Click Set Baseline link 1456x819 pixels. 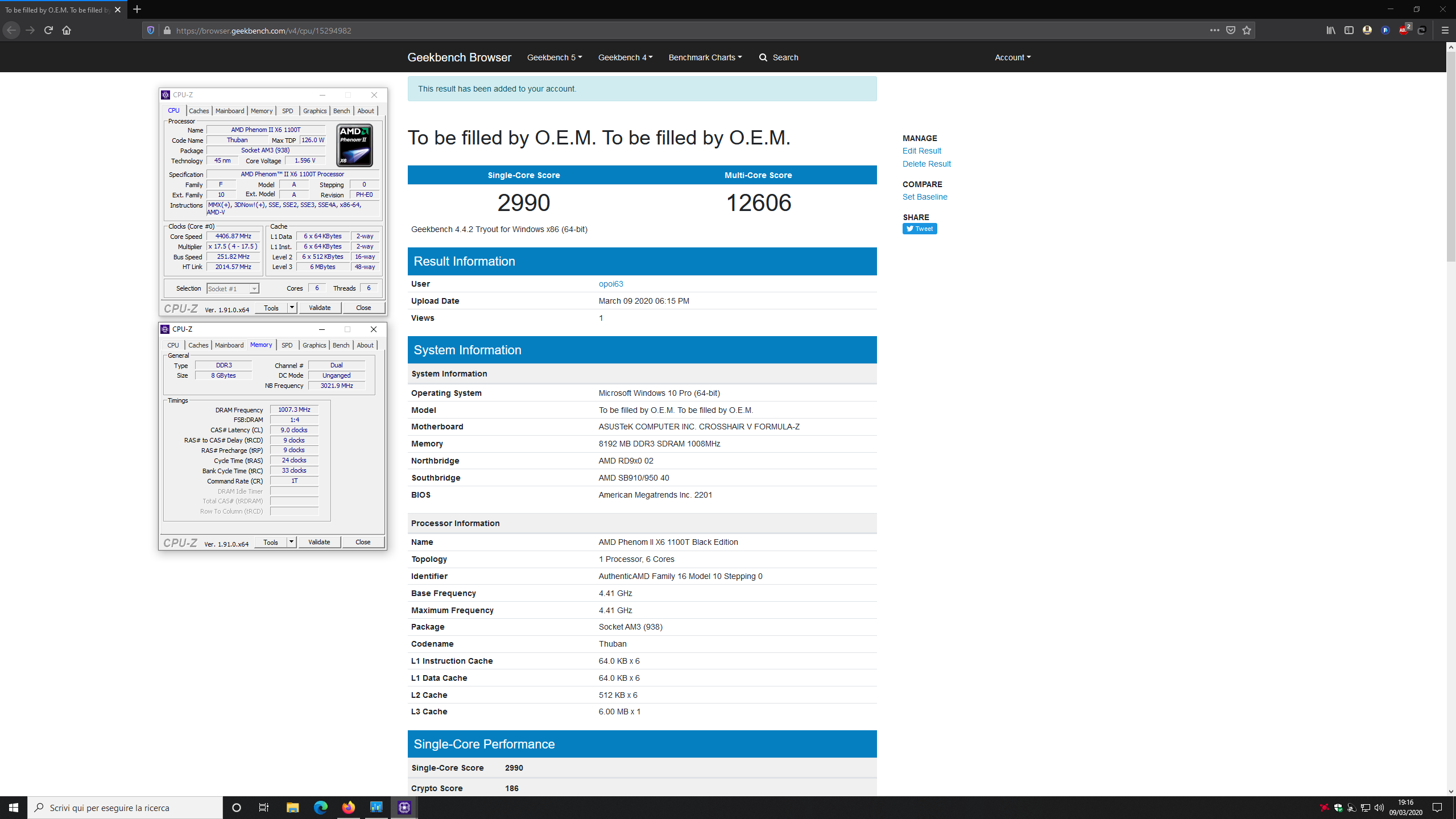click(925, 197)
